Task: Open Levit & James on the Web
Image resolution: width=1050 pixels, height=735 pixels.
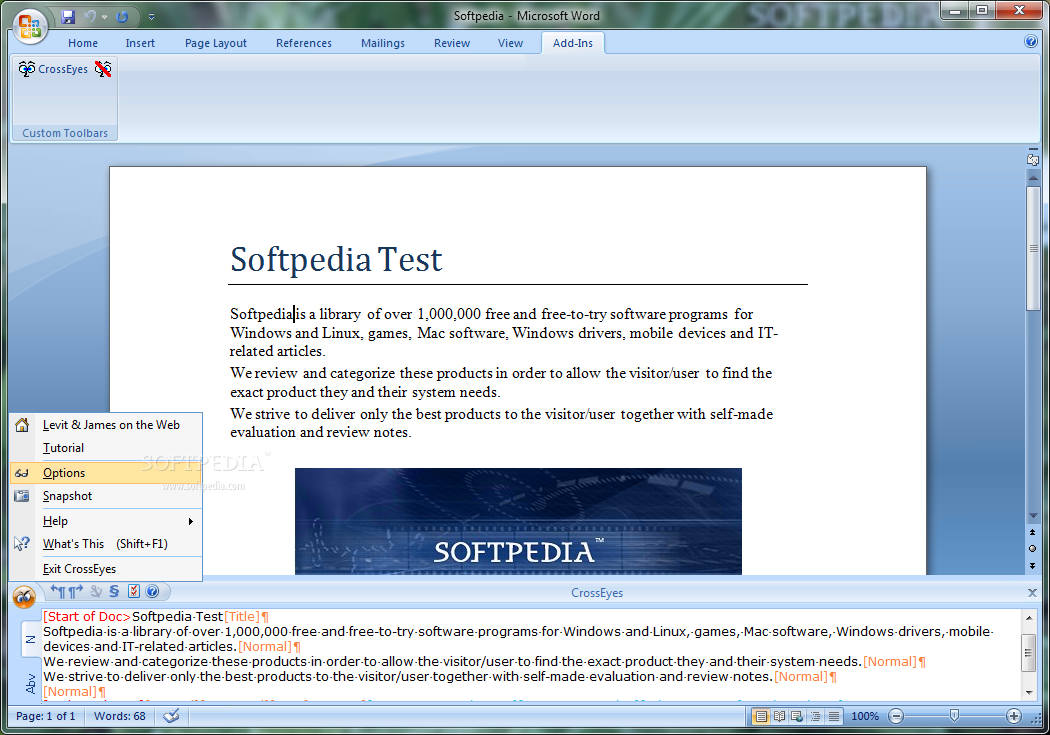Action: tap(106, 424)
